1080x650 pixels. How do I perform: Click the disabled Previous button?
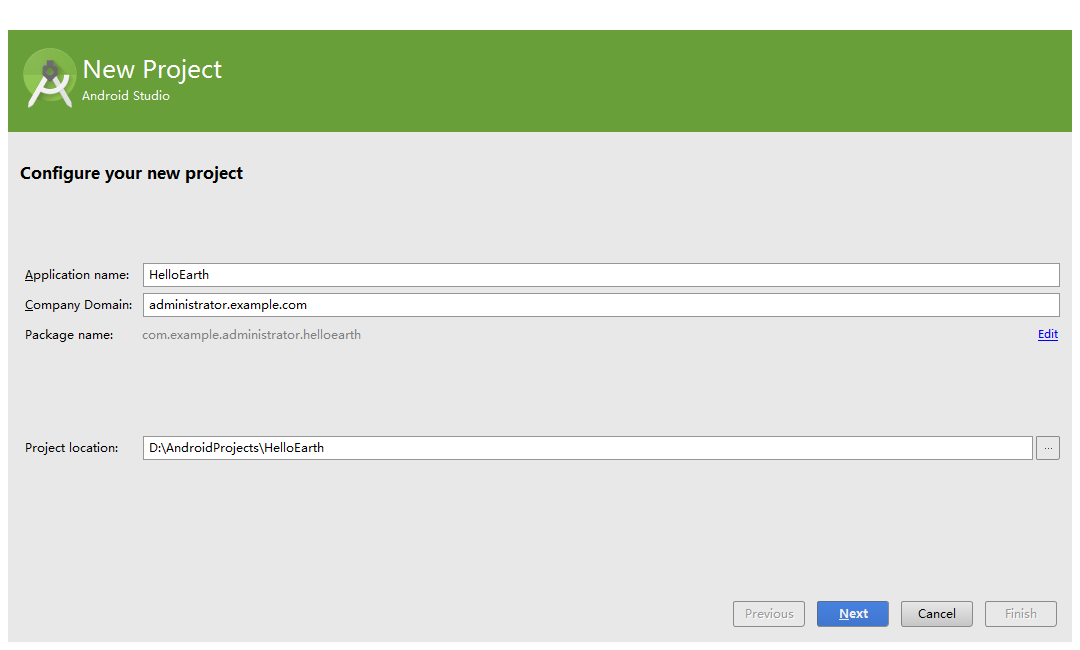769,614
